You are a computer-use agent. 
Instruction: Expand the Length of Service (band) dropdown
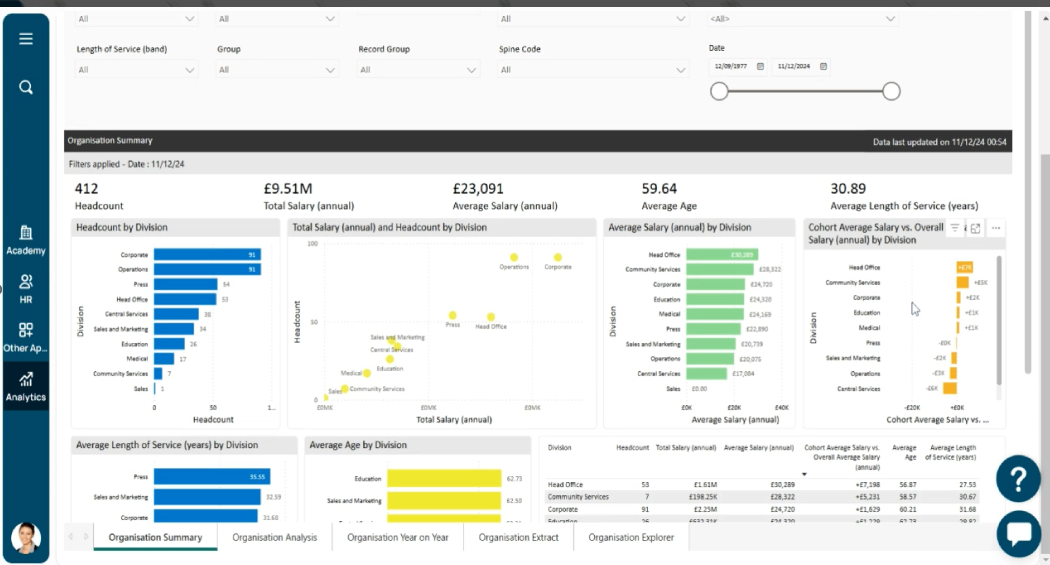[137, 70]
